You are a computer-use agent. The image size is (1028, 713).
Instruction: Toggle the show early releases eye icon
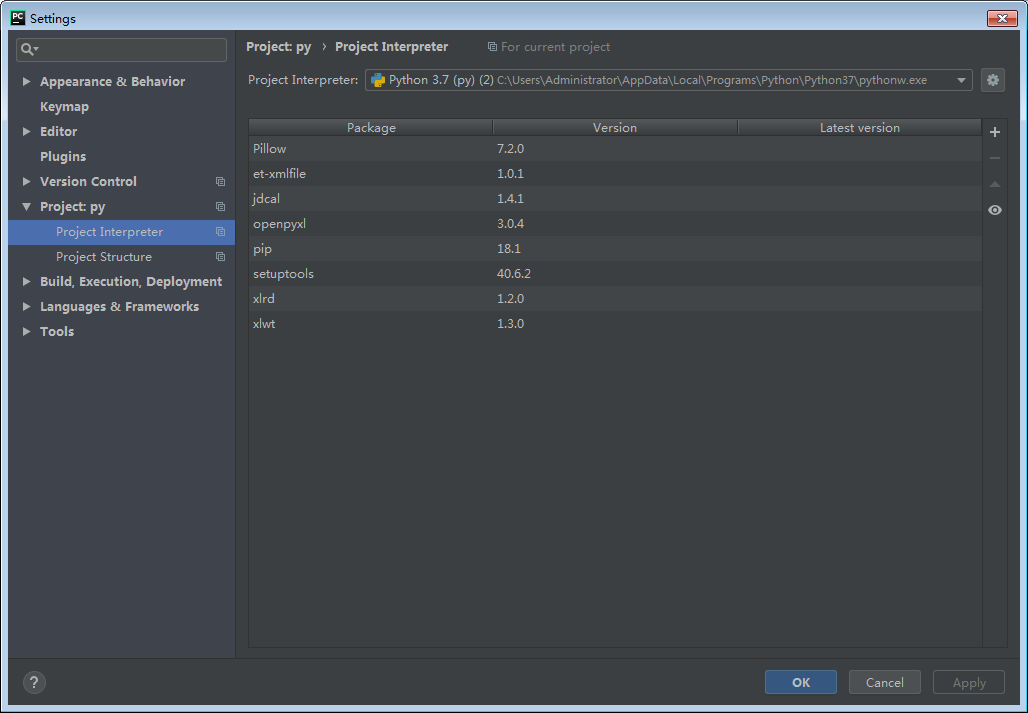point(995,210)
